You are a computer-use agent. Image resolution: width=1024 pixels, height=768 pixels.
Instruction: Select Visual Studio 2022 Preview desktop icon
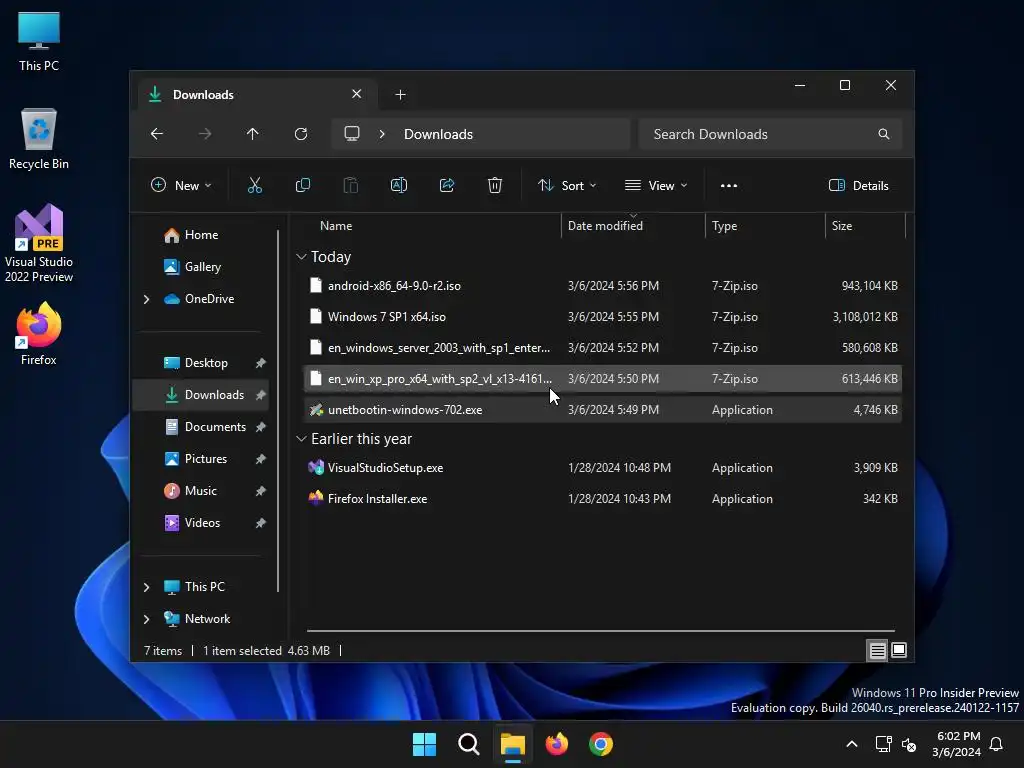(x=39, y=243)
